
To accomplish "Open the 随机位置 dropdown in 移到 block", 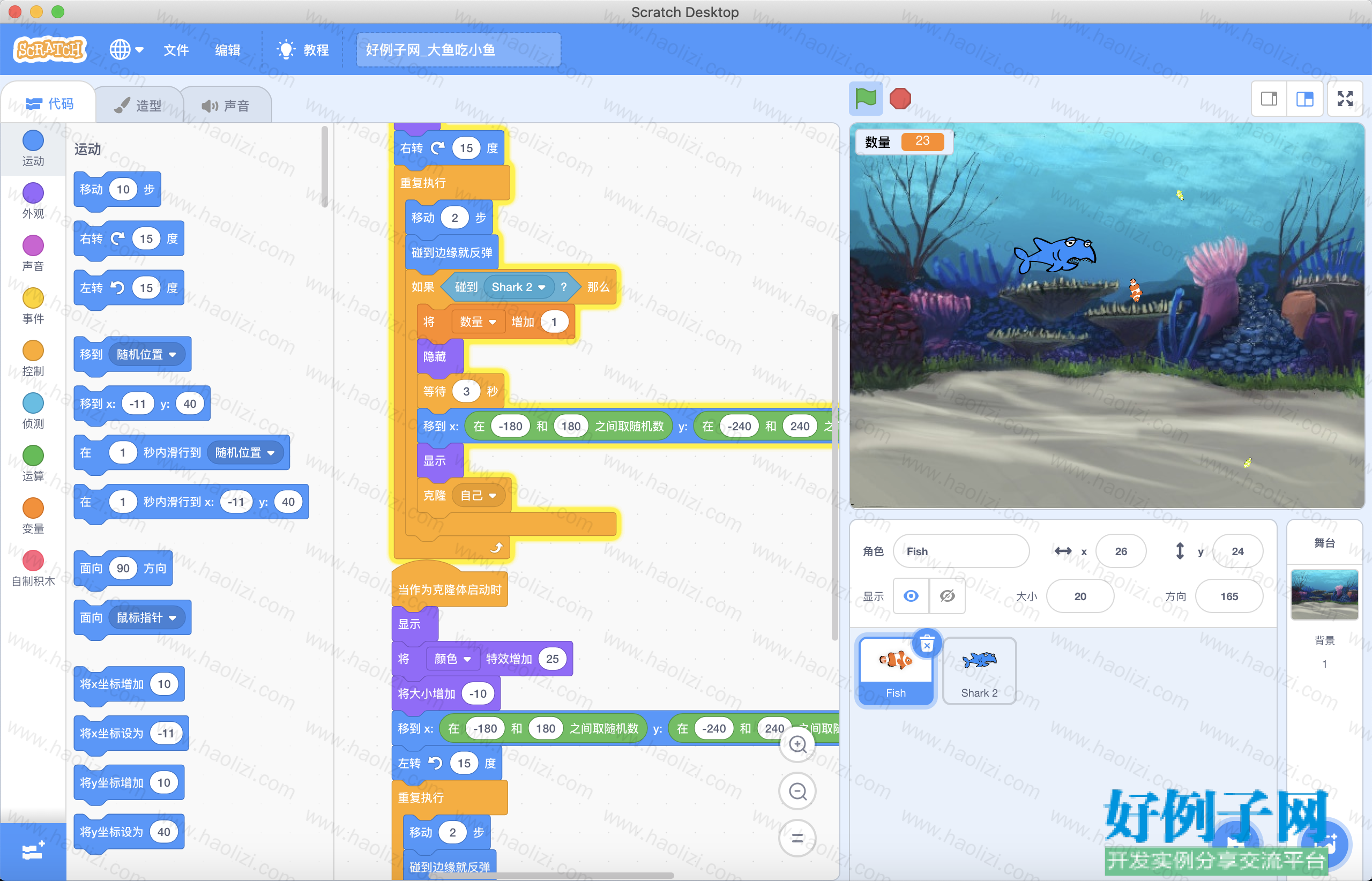I will tap(172, 355).
